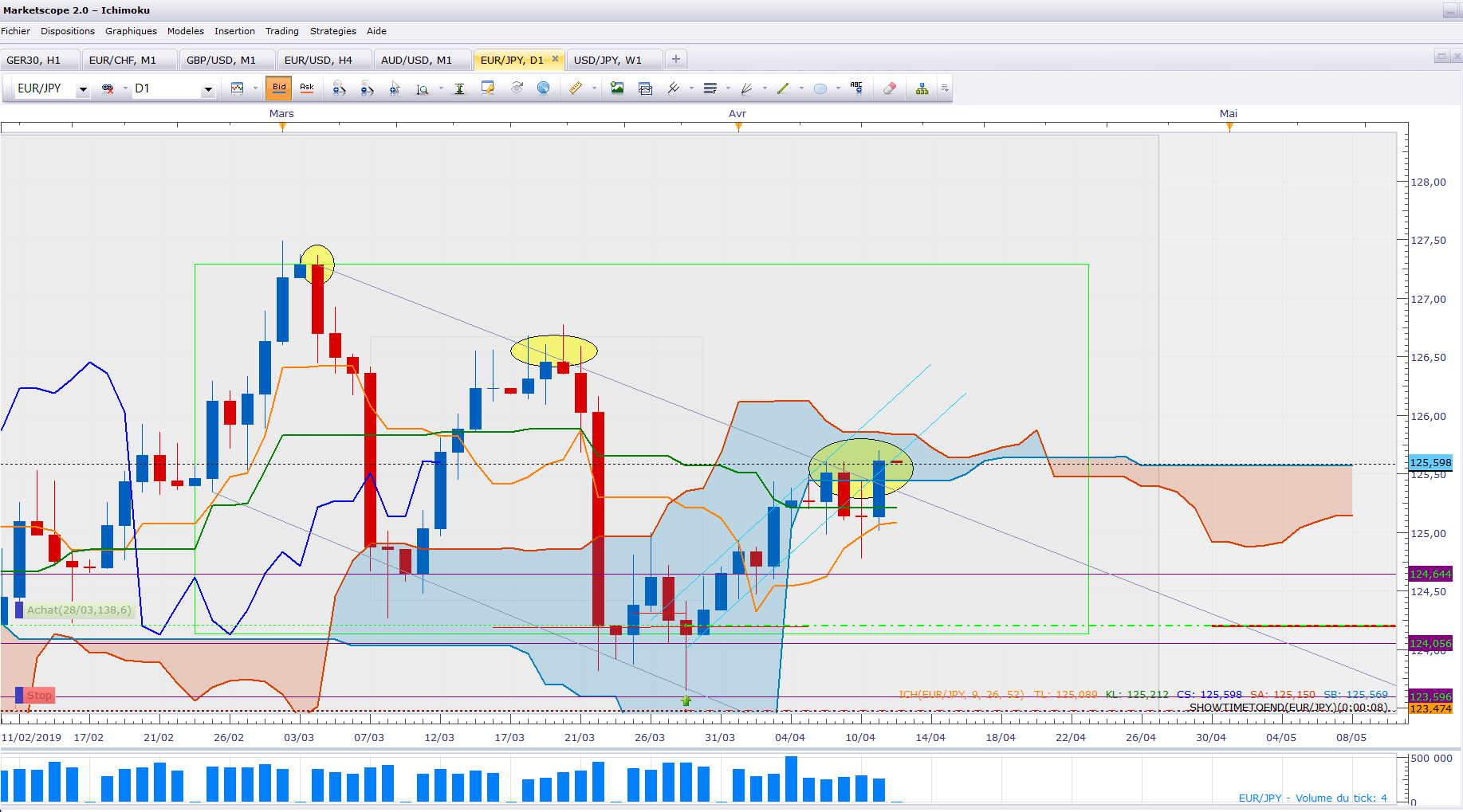The height and width of the screenshot is (812, 1463).
Task: Click the vertical scale fit icon
Action: [x=459, y=88]
